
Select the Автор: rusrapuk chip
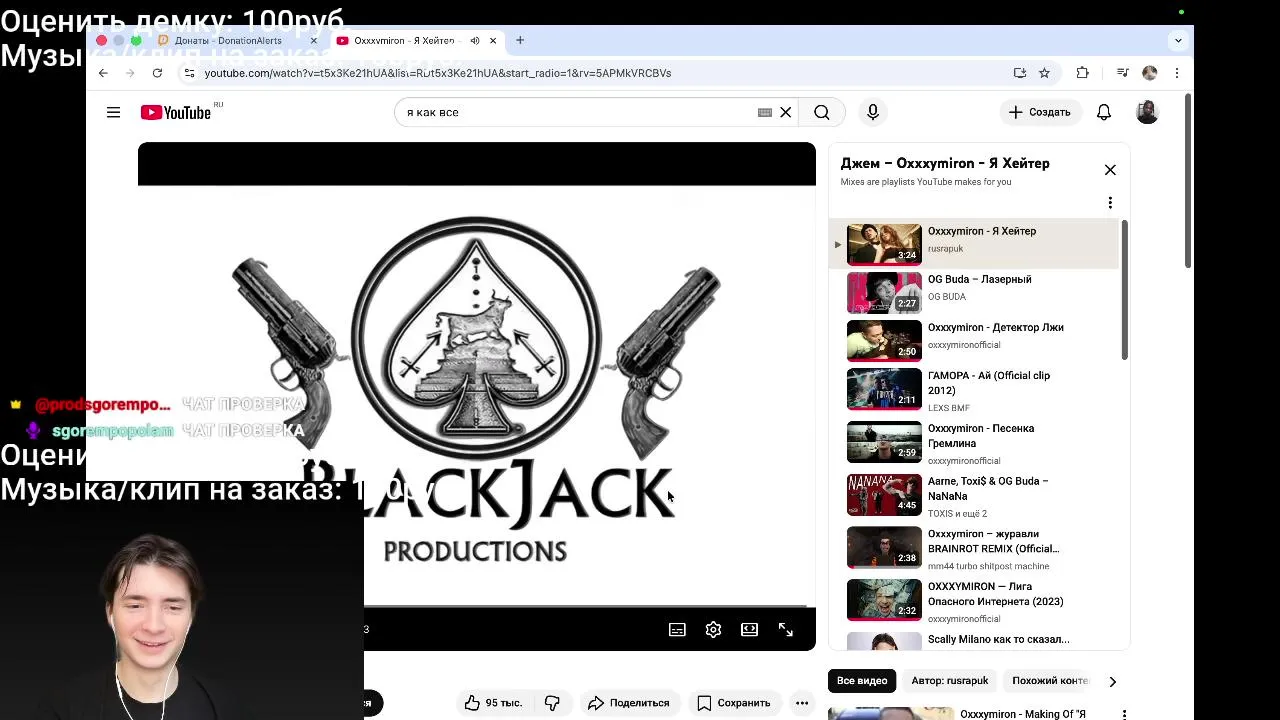tap(950, 681)
